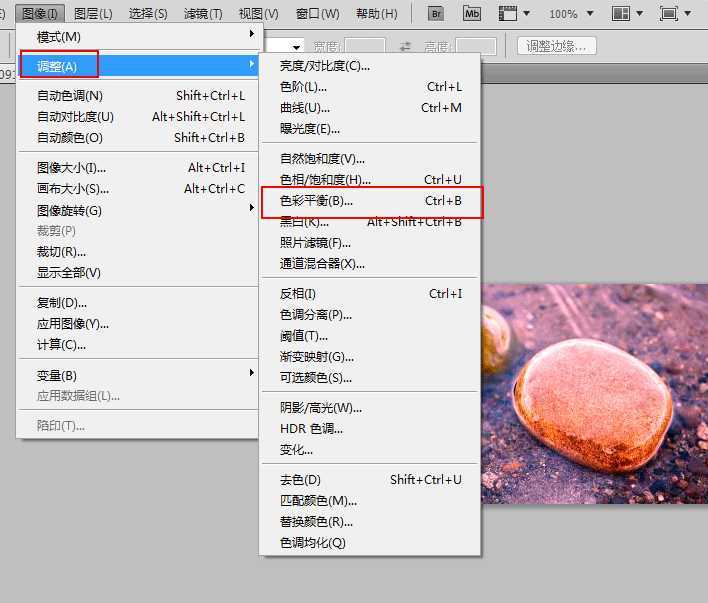Choose 自动颜色(O) menu item
The height and width of the screenshot is (603, 708).
(138, 137)
